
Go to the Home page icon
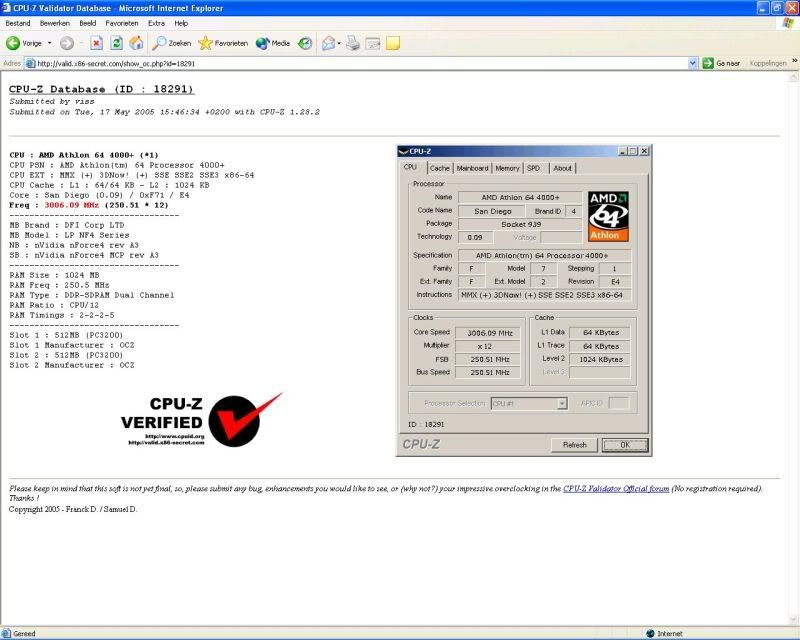(136, 43)
